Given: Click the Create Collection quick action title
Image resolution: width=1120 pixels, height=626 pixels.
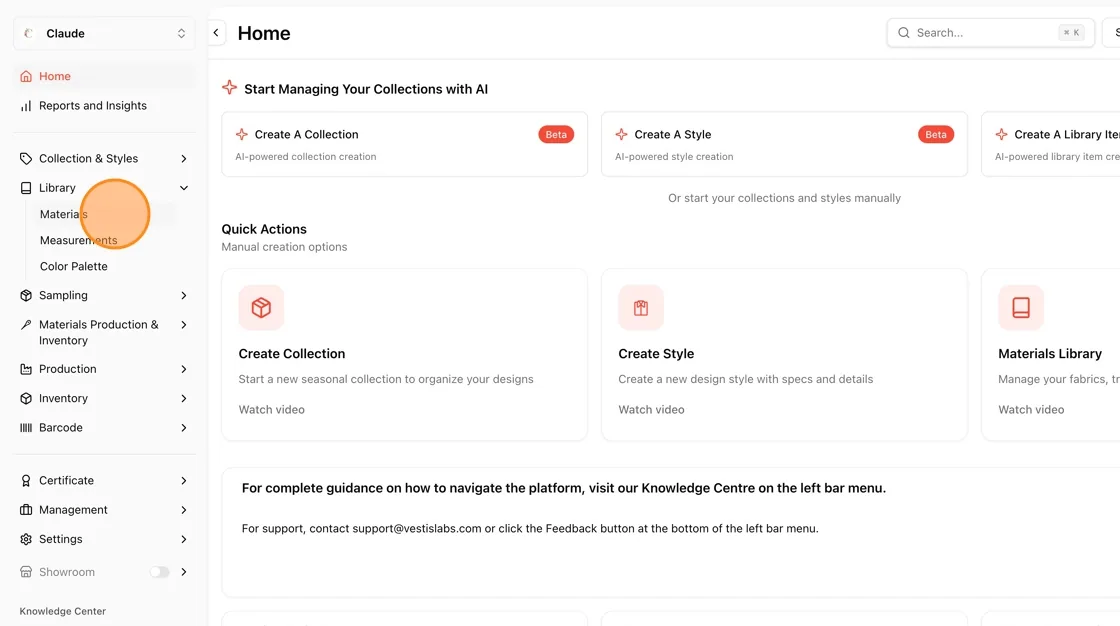Looking at the screenshot, I should pyautogui.click(x=291, y=354).
